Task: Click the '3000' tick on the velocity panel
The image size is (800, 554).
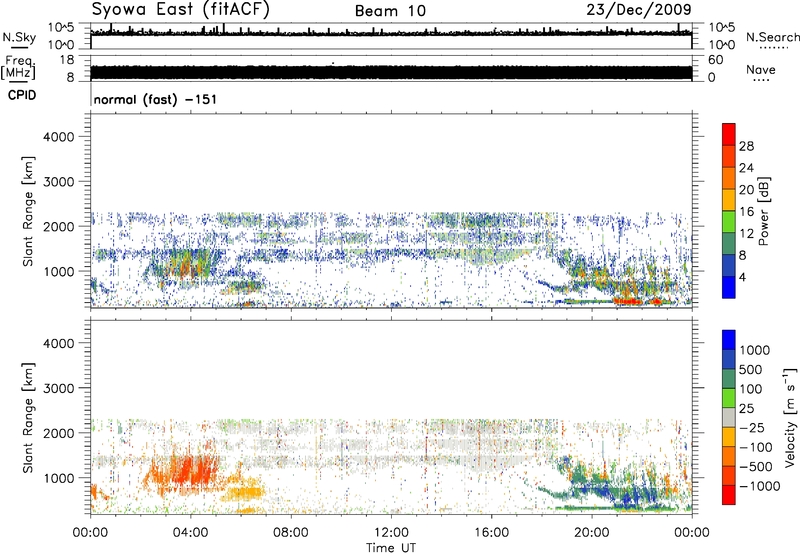Action: click(58, 388)
